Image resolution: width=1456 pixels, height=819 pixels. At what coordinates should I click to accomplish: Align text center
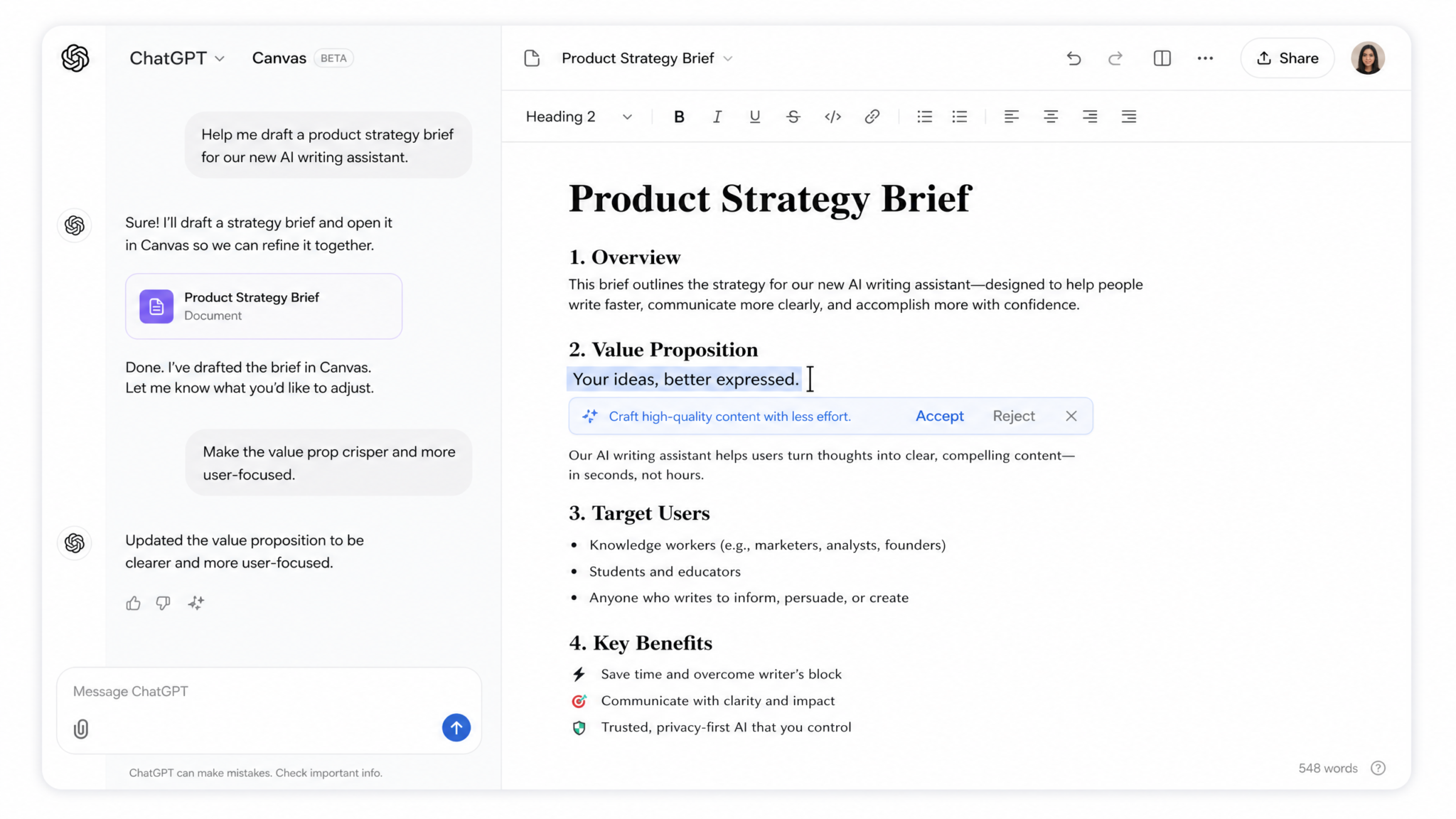1050,117
